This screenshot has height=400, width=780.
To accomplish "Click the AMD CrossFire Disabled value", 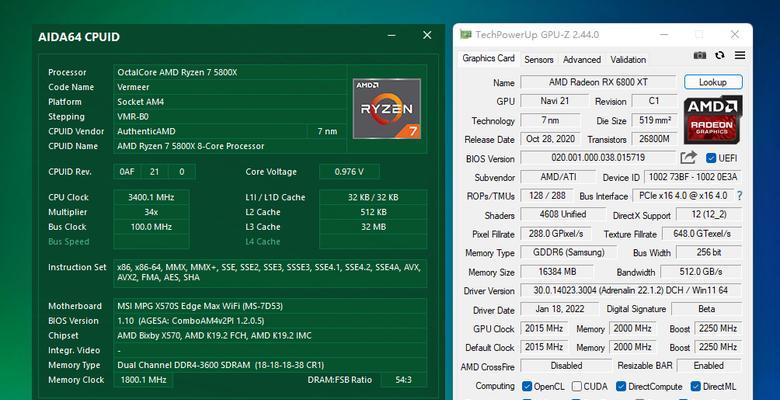I will [x=566, y=366].
